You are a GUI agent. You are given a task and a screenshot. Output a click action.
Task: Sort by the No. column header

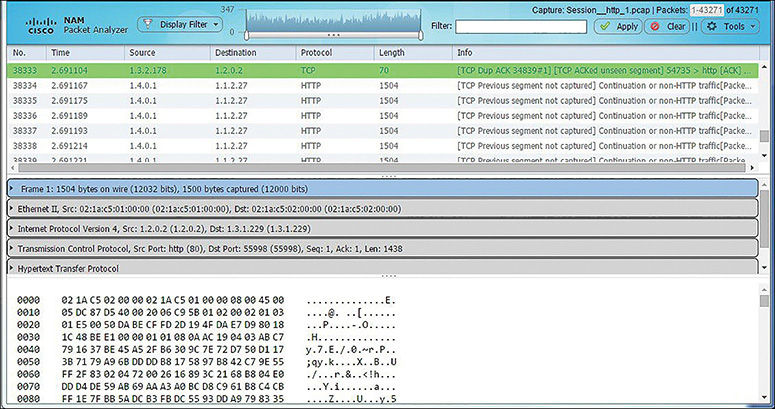click(x=27, y=52)
